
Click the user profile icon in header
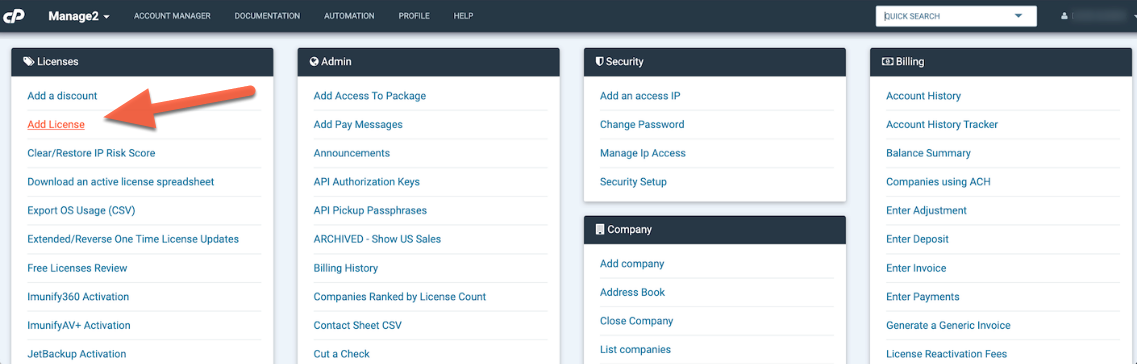pos(1065,16)
